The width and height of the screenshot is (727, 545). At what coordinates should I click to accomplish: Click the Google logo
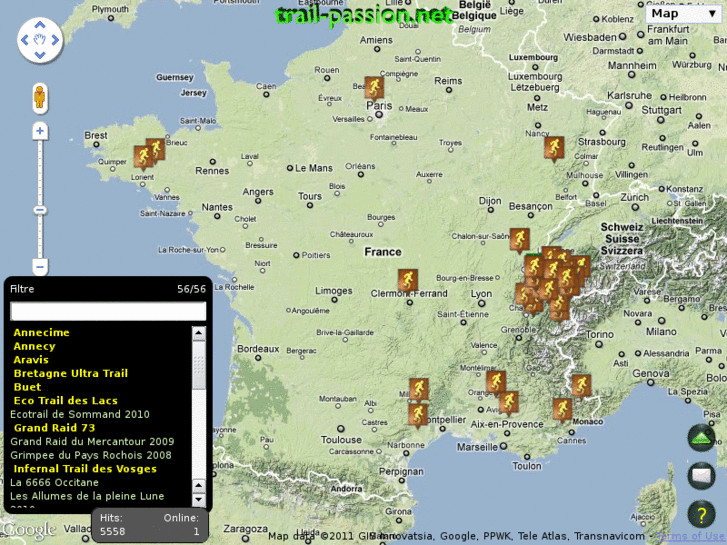tap(29, 530)
